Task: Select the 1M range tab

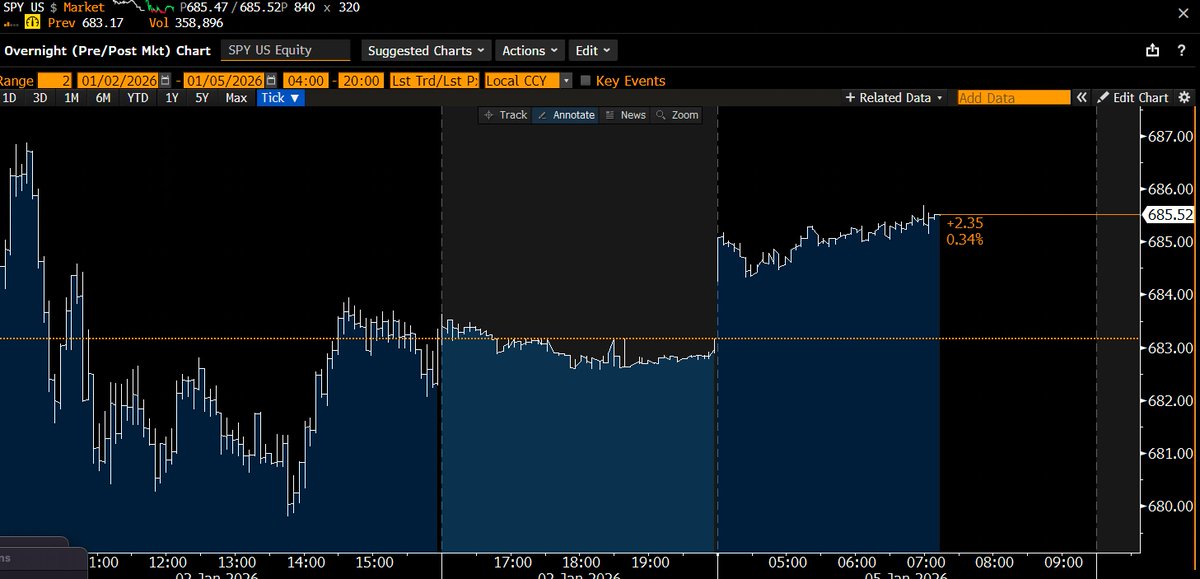Action: pyautogui.click(x=71, y=98)
